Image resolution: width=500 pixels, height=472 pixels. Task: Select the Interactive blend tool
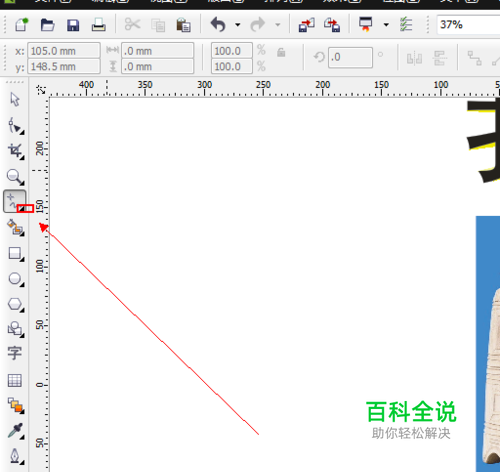[x=15, y=405]
